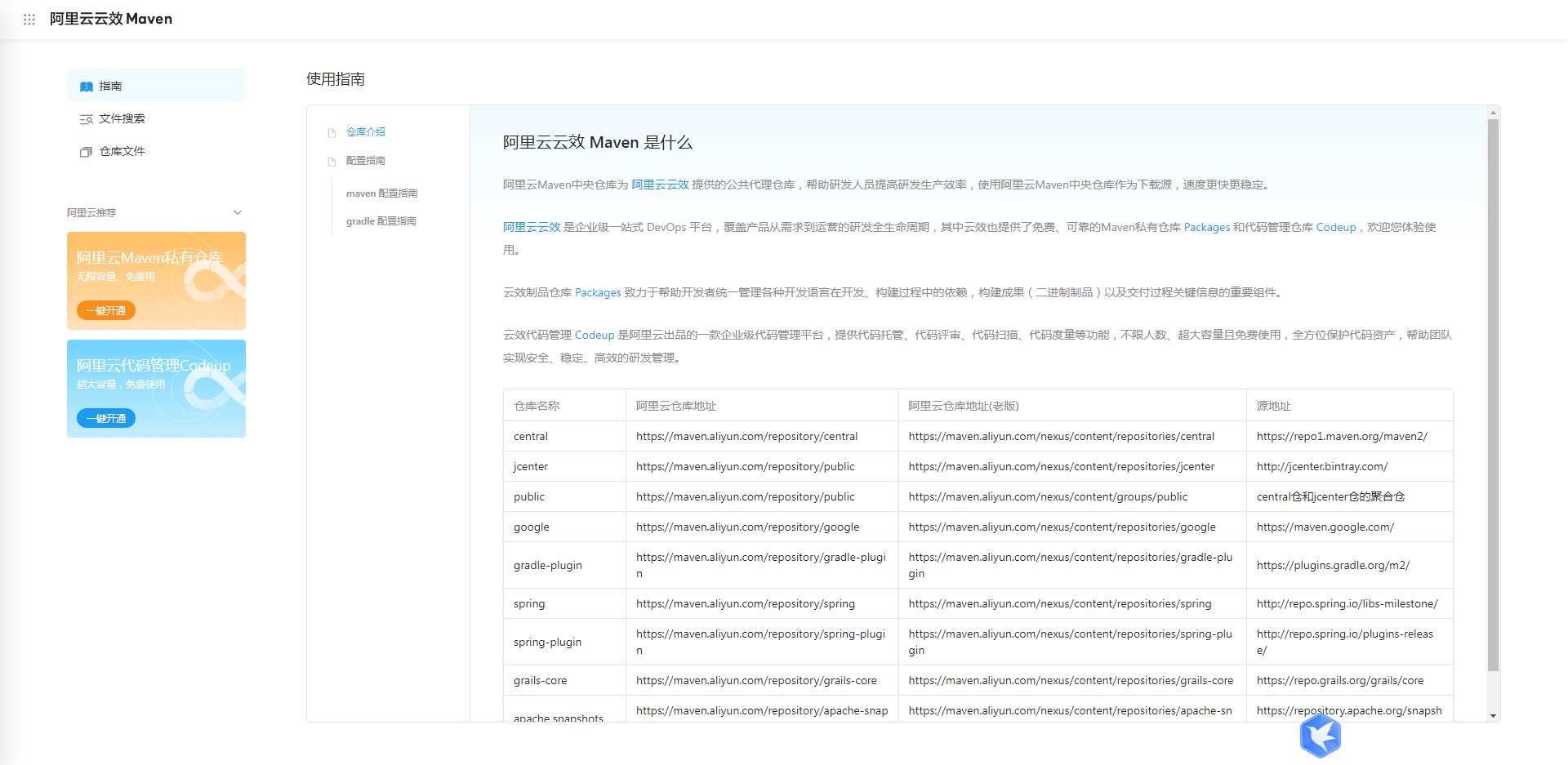Click the https://maven.aliyun.com/repository/grails-core address

(756, 680)
